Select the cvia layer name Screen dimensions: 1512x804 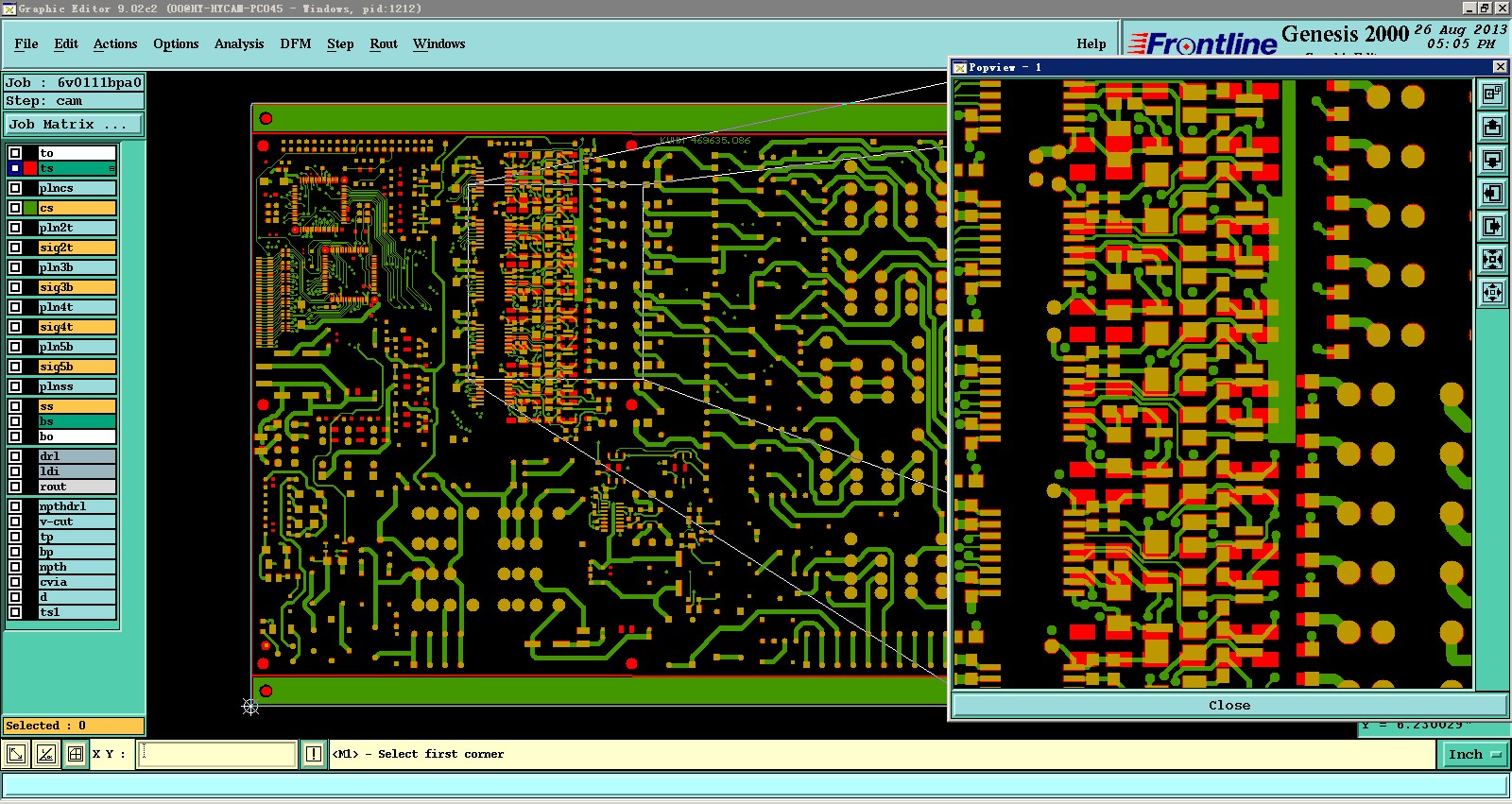(77, 582)
